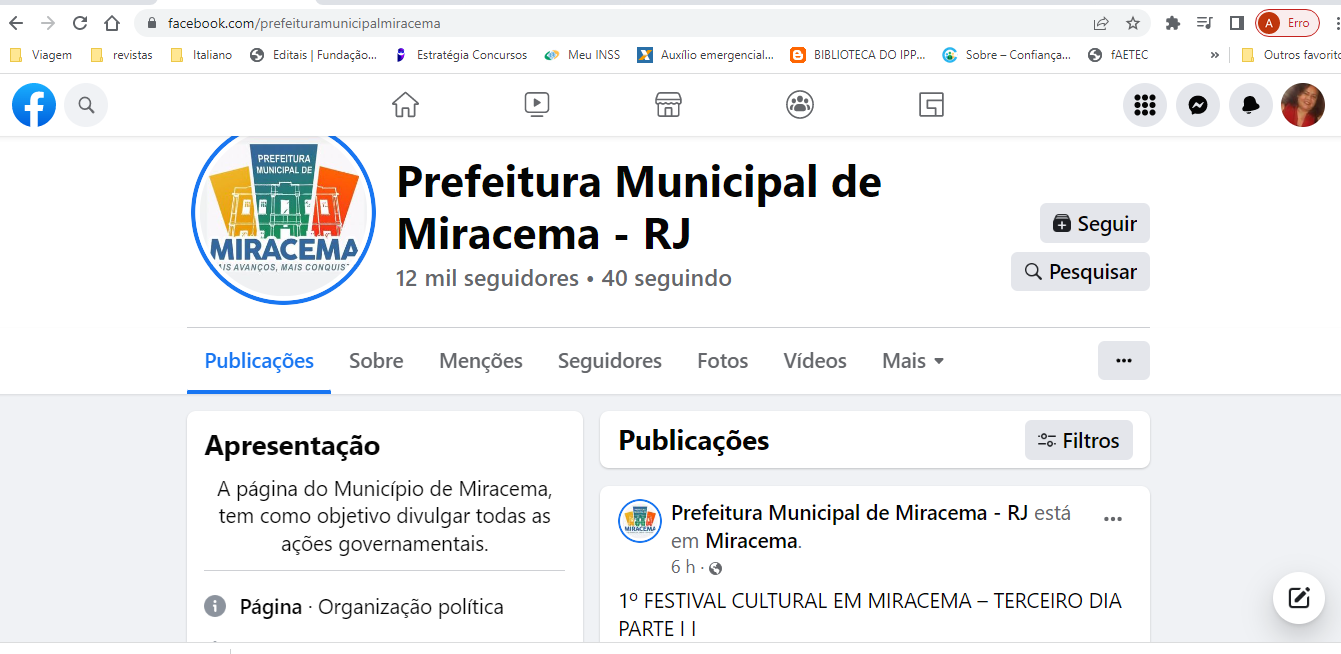Click the 40 seguindo link

tap(667, 278)
